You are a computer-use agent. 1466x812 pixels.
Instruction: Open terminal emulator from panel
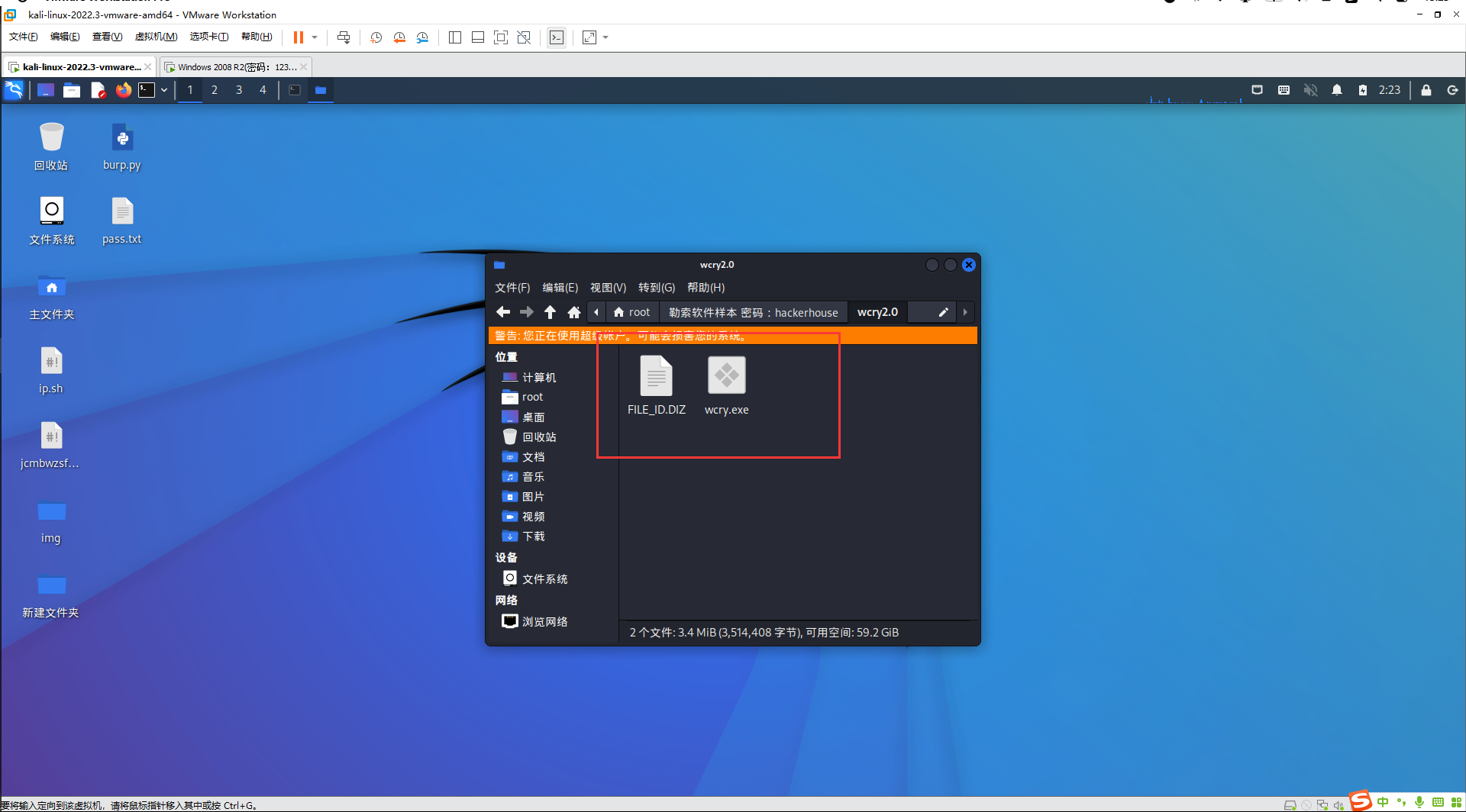point(147,90)
